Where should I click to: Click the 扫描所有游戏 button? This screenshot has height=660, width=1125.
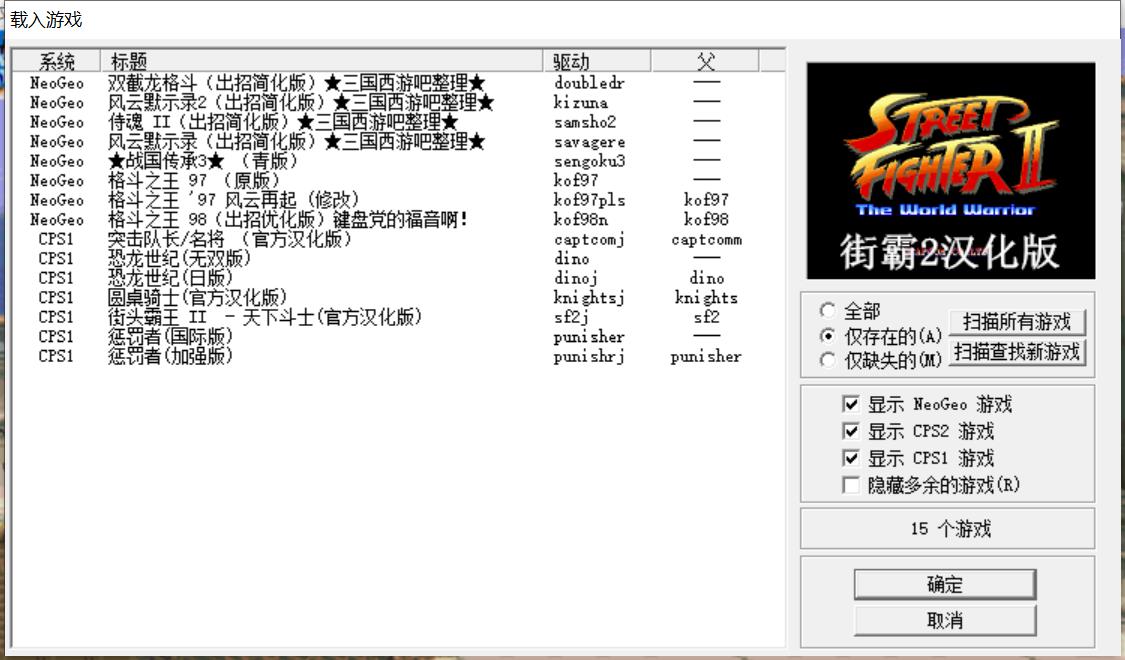[1016, 322]
